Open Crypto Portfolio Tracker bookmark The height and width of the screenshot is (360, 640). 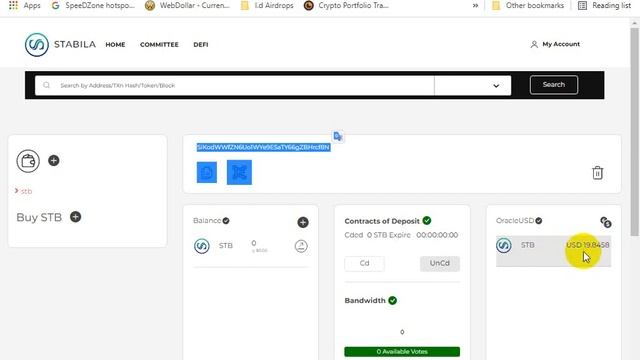coord(347,6)
